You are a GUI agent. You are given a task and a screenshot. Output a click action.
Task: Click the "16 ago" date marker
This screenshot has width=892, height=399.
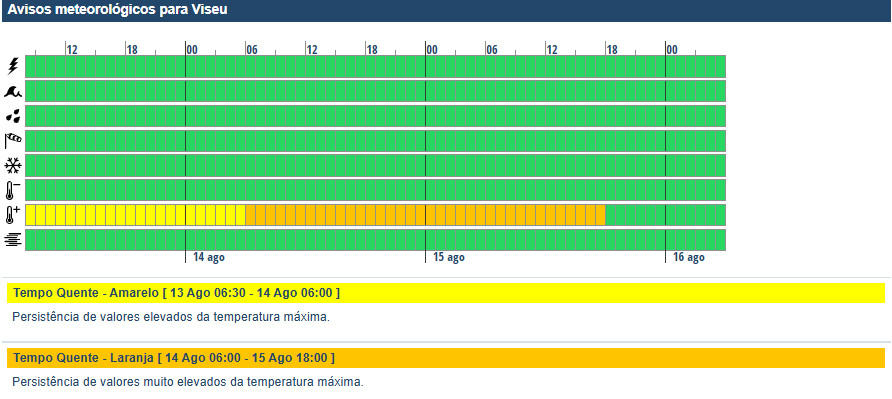(x=688, y=258)
